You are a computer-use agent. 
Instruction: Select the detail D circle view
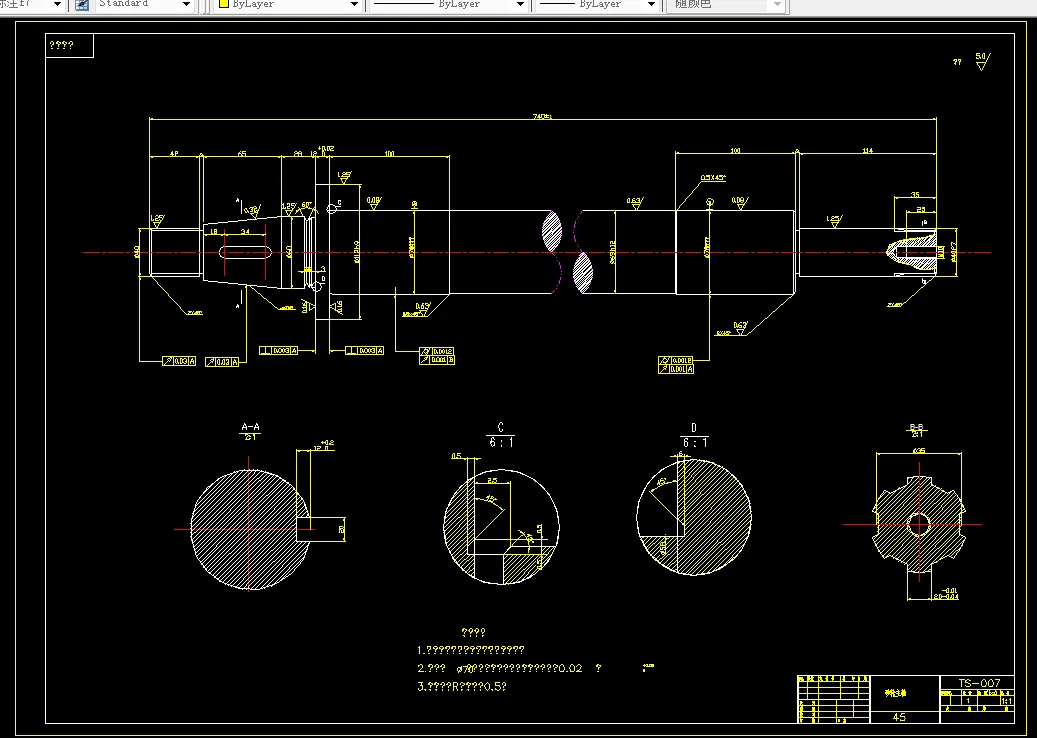tap(694, 517)
